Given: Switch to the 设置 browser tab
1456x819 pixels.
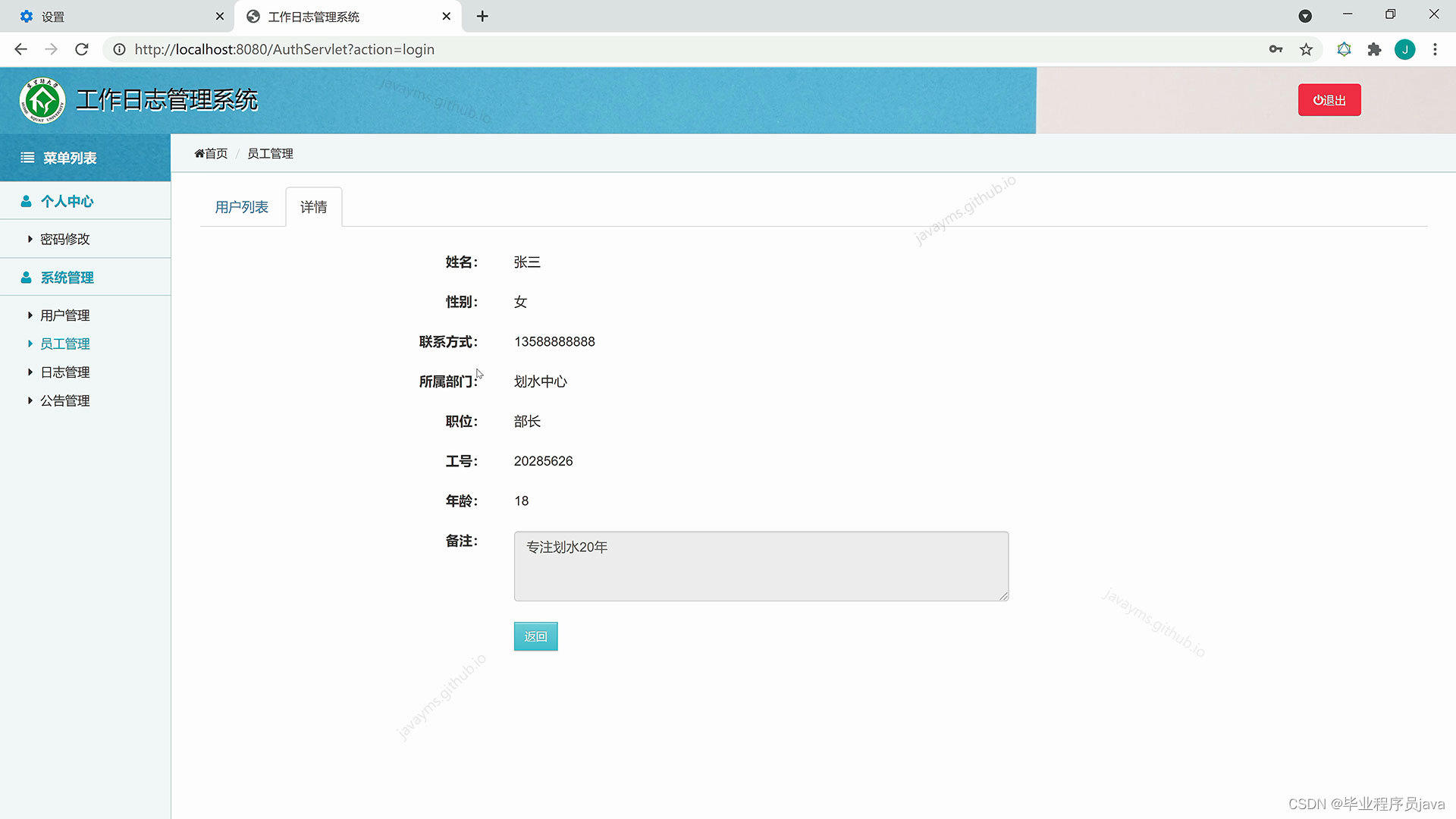Looking at the screenshot, I should [118, 16].
